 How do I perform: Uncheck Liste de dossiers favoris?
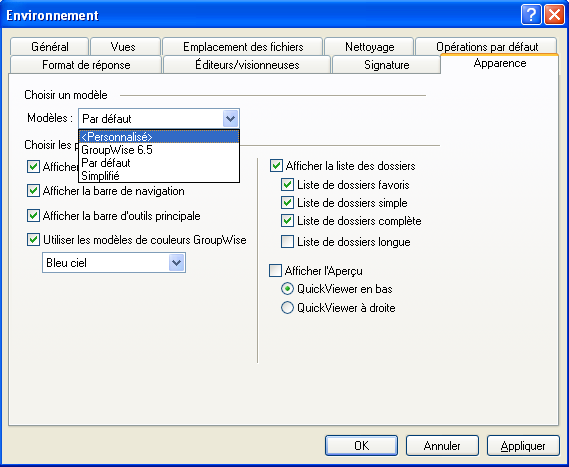pyautogui.click(x=287, y=185)
